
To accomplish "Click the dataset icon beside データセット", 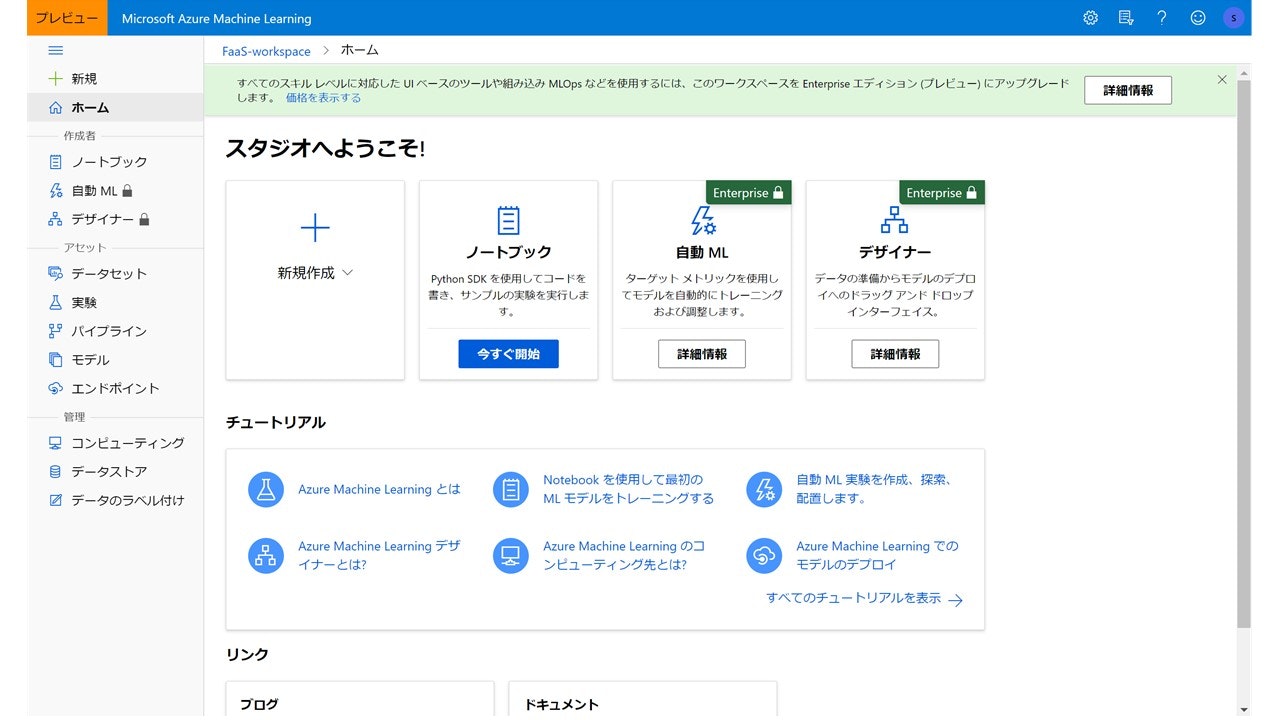I will point(56,273).
